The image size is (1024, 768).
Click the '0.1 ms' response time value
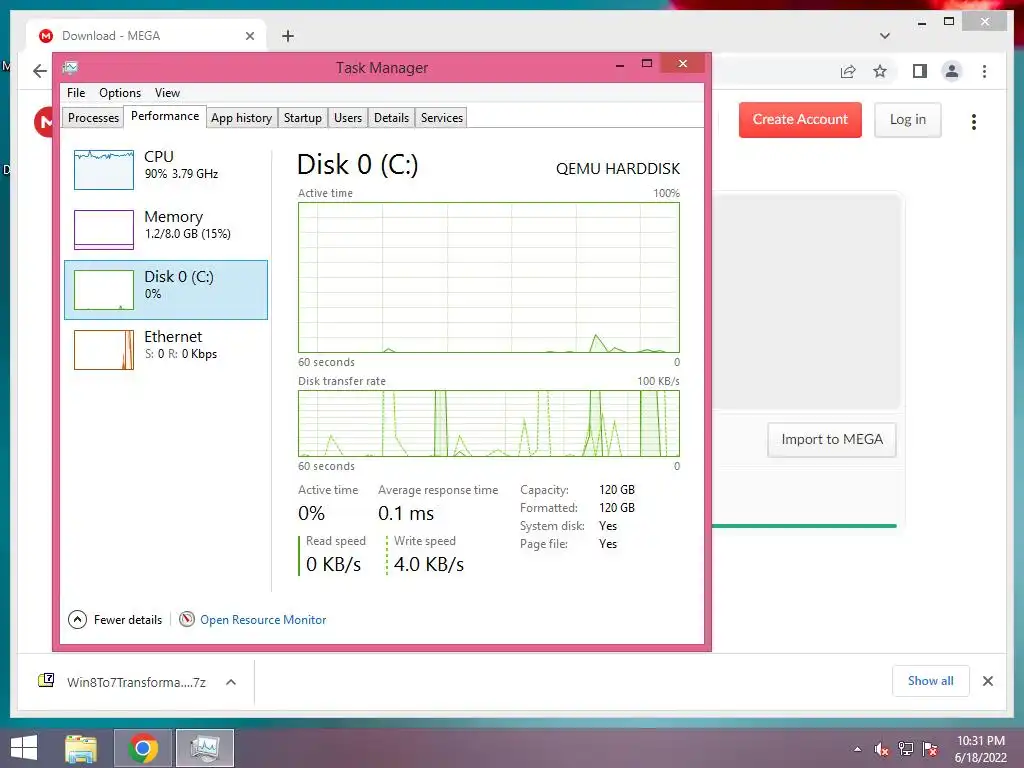[406, 513]
